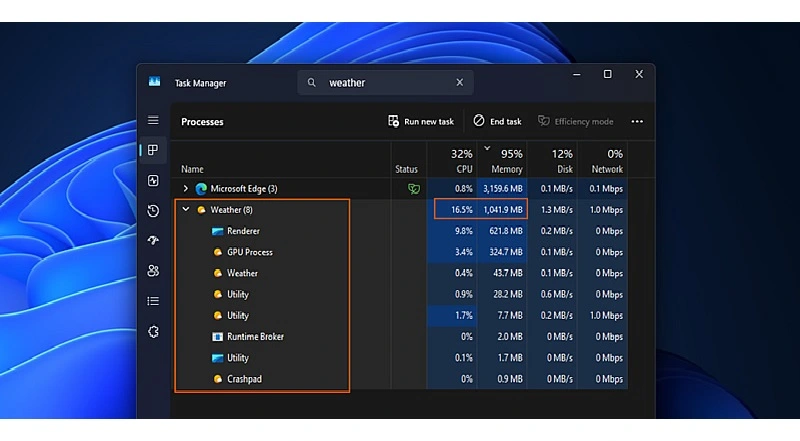Select the Runtime Broker process
The image size is (800, 441).
click(399, 336)
